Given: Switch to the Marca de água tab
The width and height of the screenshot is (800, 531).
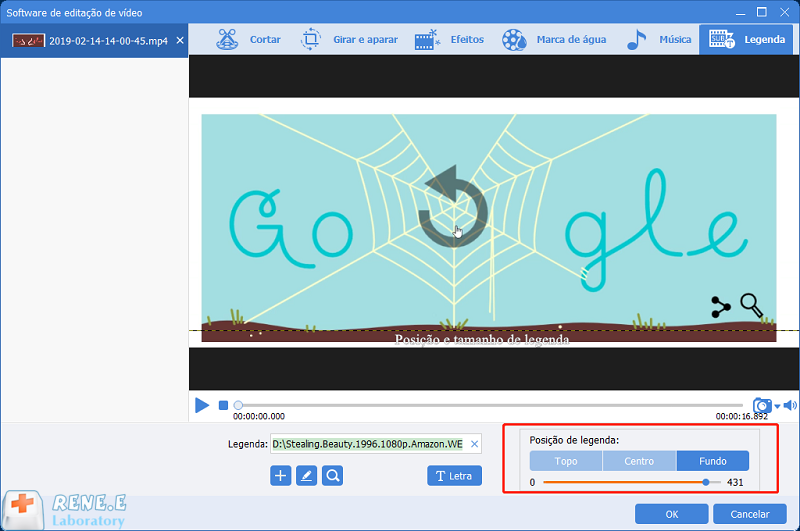Looking at the screenshot, I should [x=554, y=40].
